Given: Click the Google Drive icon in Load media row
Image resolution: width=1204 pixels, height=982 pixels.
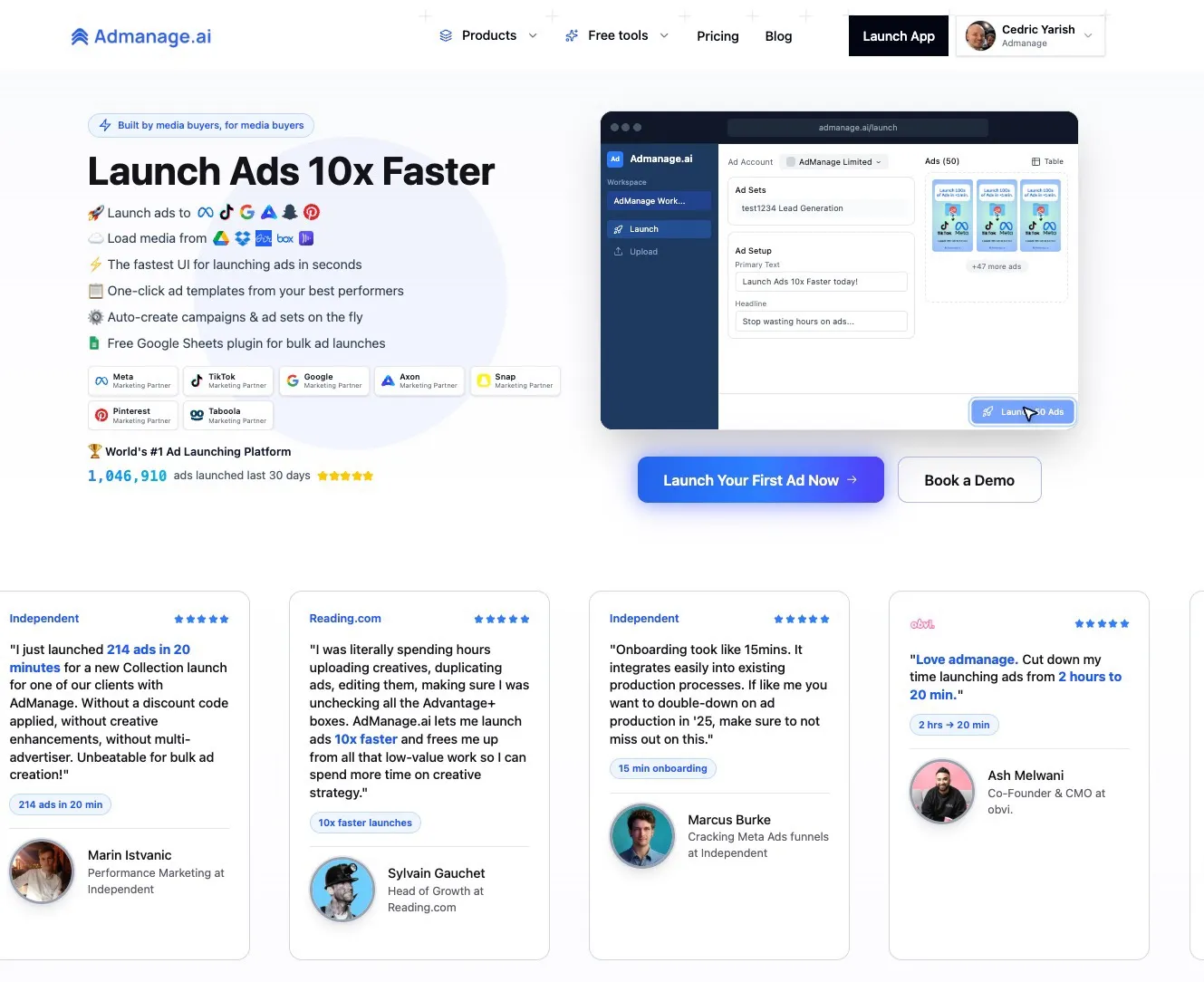Looking at the screenshot, I should pyautogui.click(x=221, y=238).
